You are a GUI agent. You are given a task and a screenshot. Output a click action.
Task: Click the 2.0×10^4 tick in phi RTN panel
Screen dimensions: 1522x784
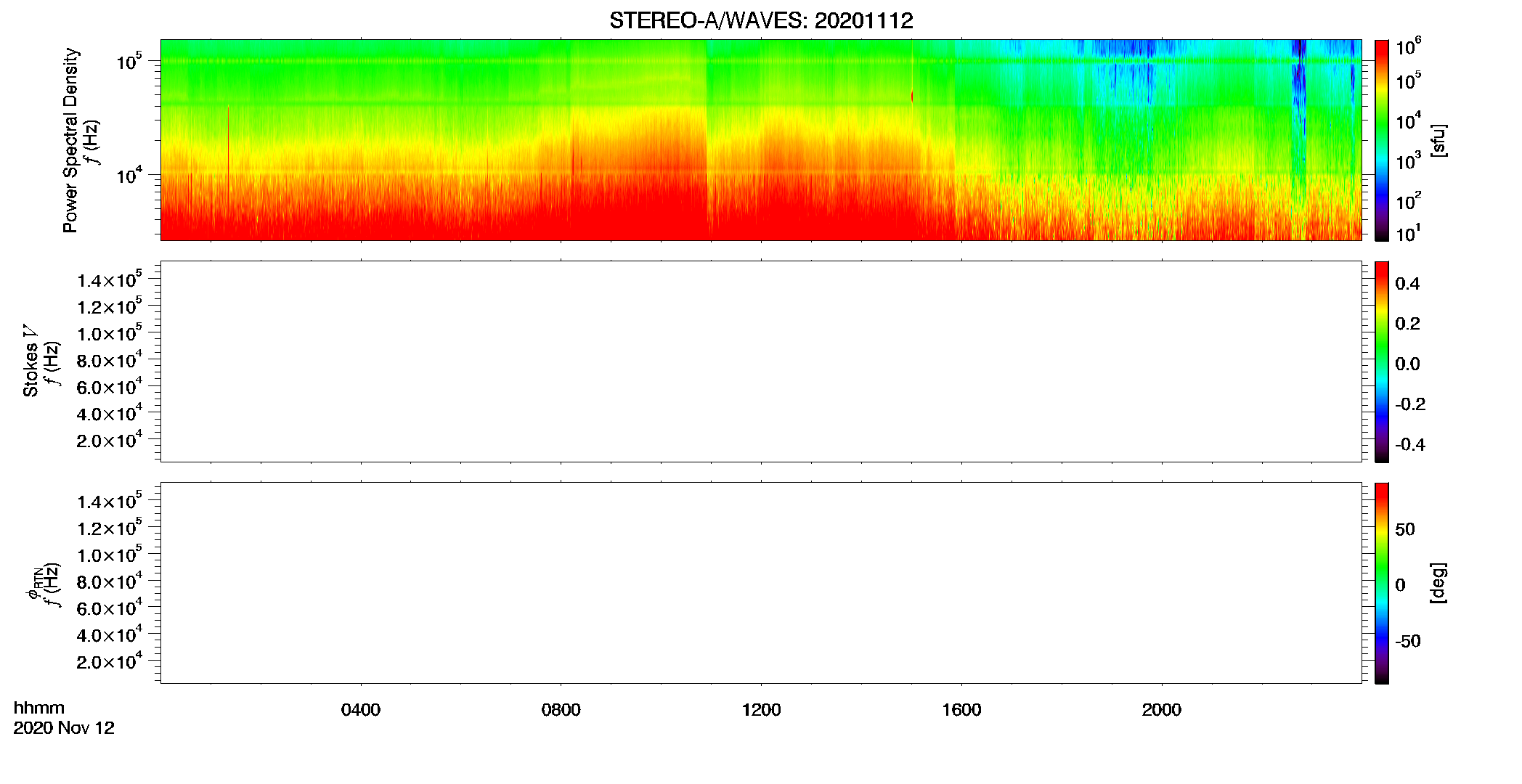pyautogui.click(x=109, y=661)
